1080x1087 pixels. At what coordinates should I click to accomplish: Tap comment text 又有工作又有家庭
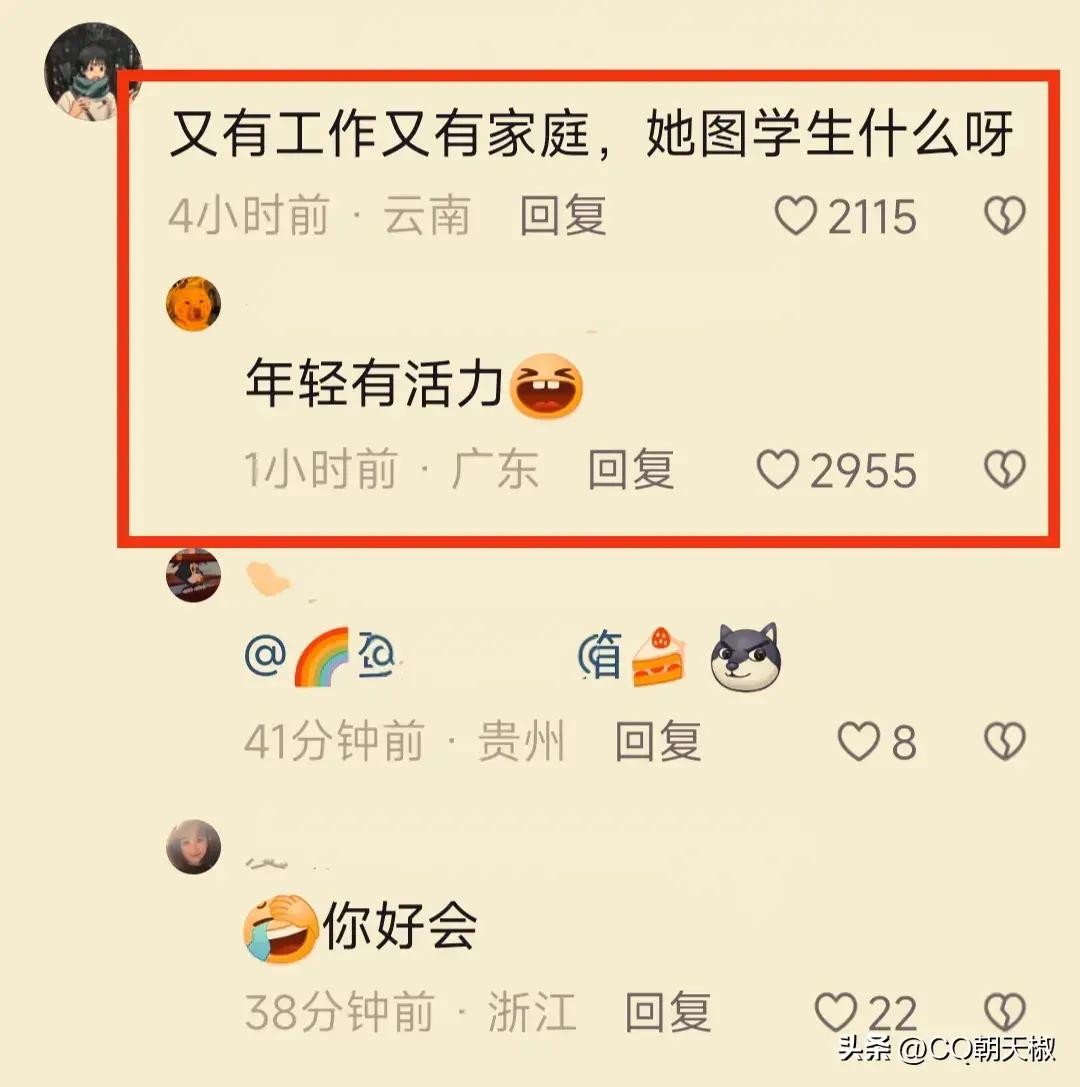click(379, 133)
